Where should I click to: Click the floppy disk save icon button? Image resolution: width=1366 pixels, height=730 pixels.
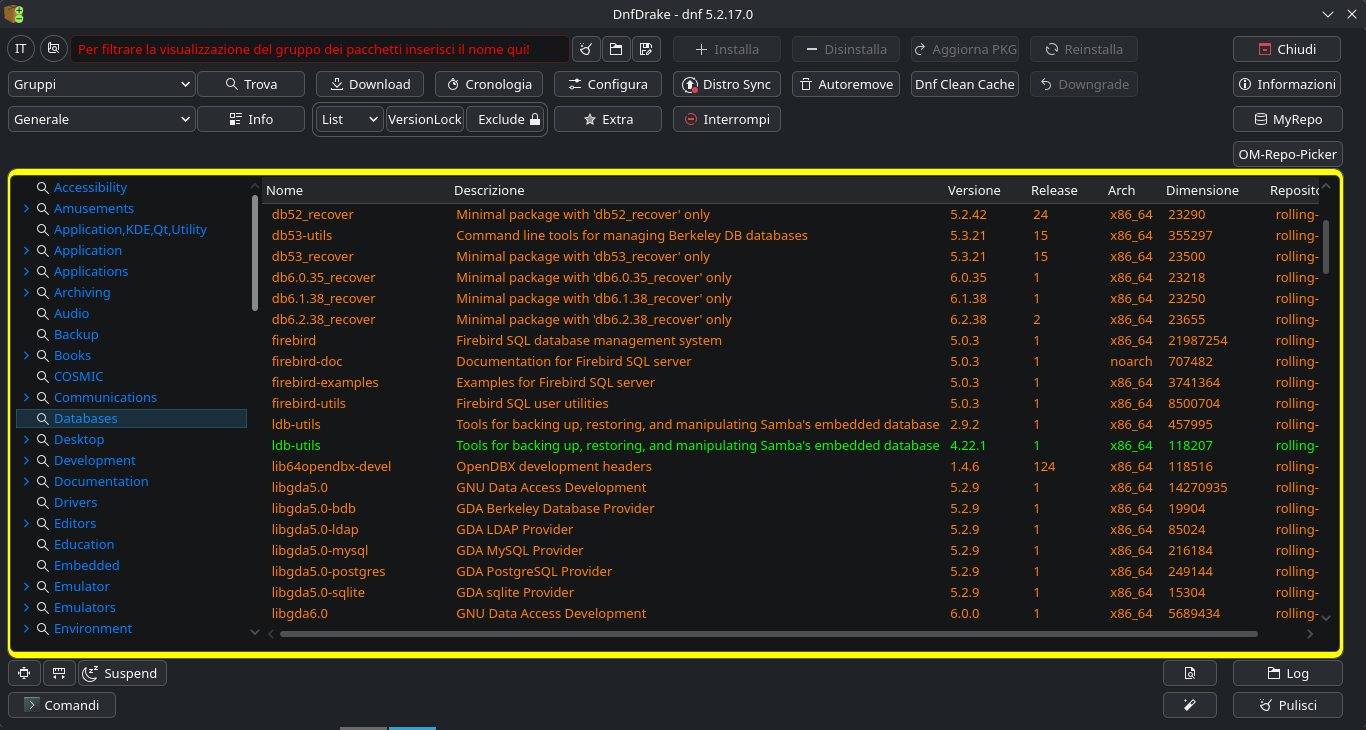point(646,49)
